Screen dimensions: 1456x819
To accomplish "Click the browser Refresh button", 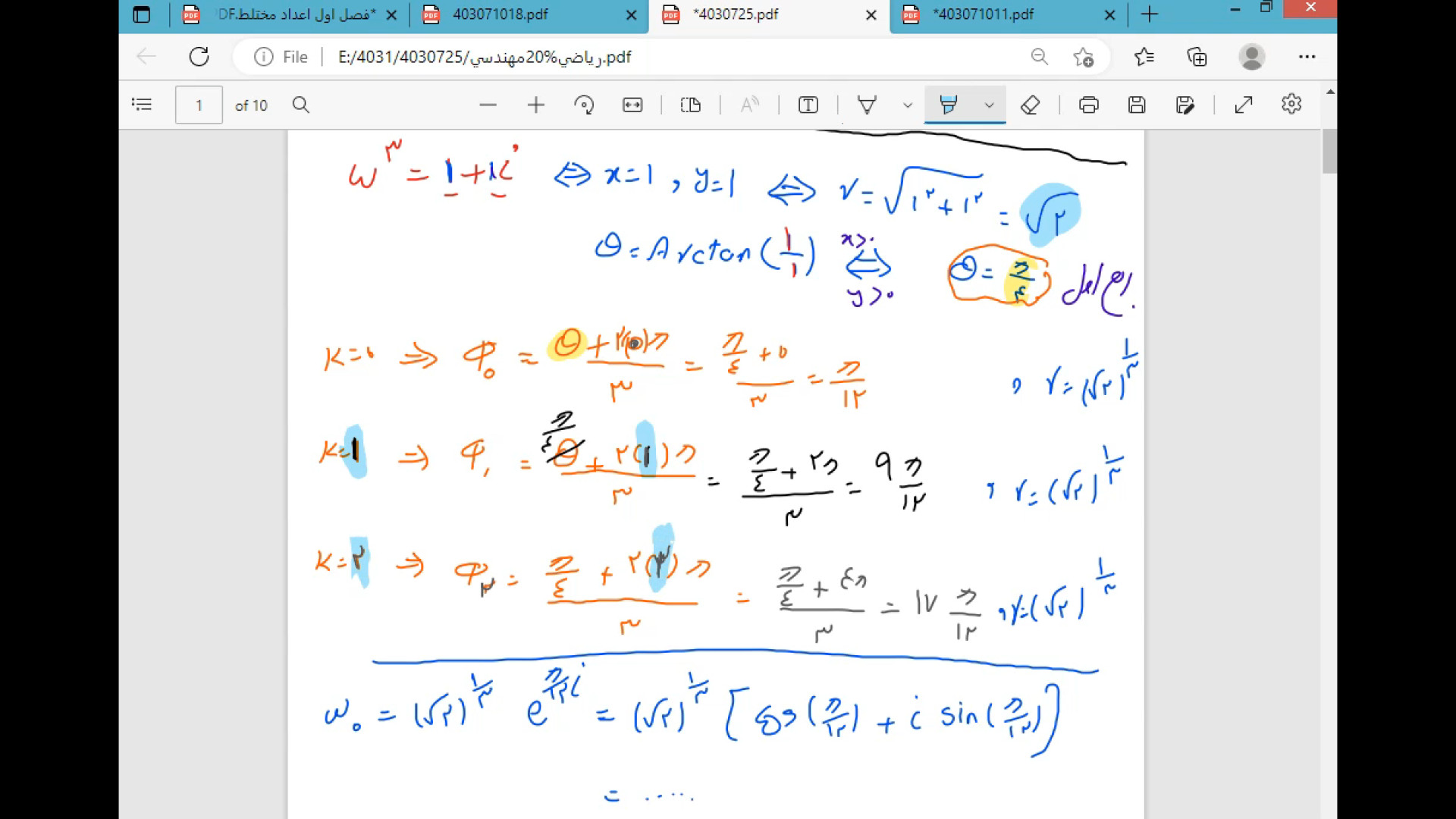I will click(199, 57).
